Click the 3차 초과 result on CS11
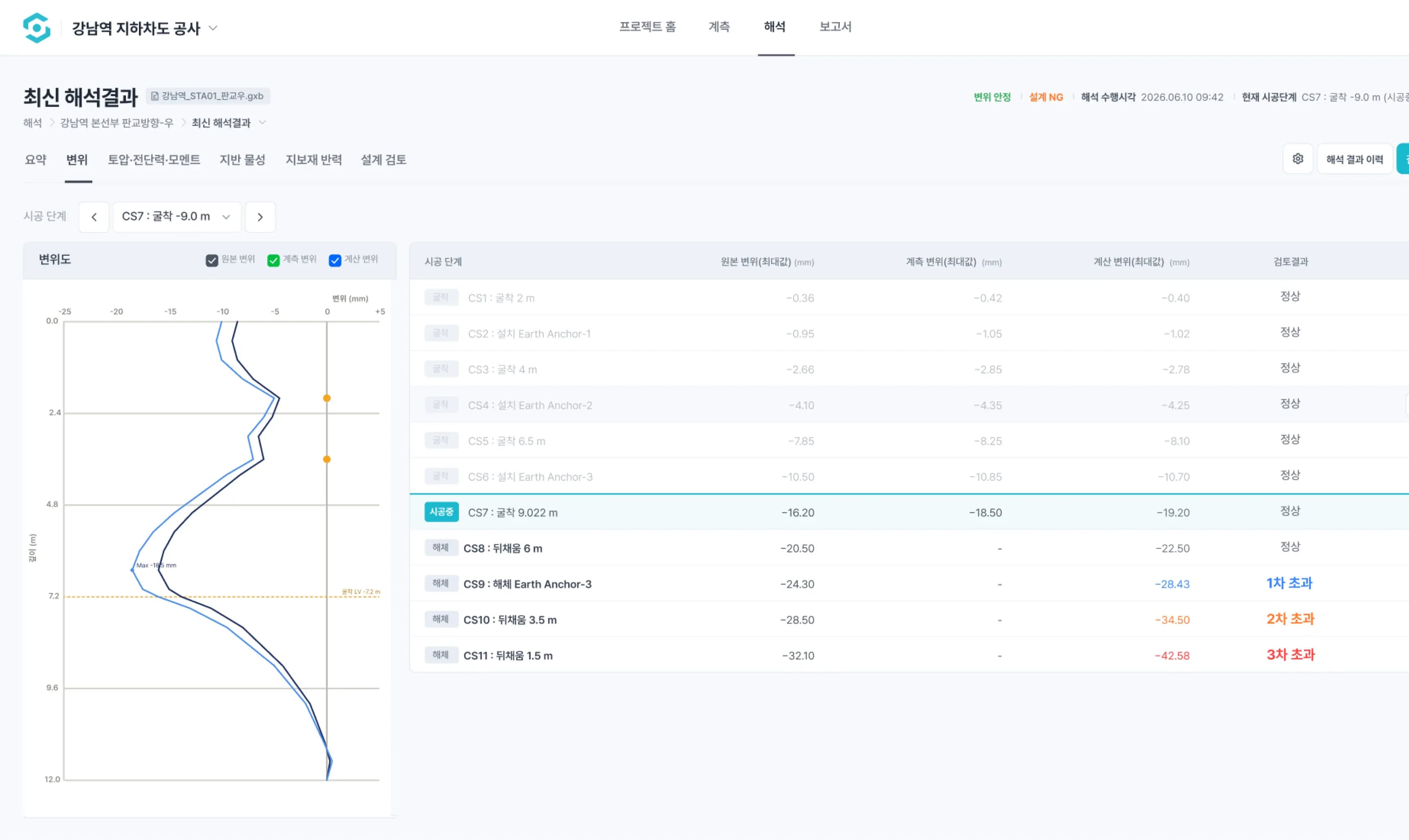The width and height of the screenshot is (1409, 840). (1290, 655)
